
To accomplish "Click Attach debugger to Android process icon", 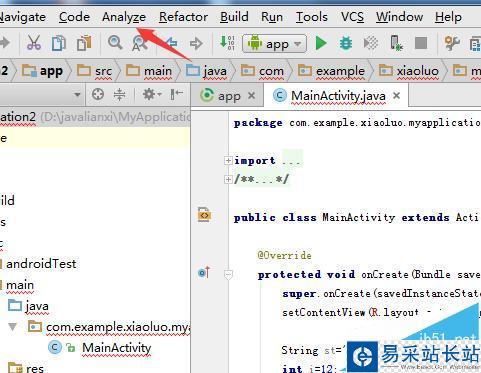I will click(x=396, y=43).
